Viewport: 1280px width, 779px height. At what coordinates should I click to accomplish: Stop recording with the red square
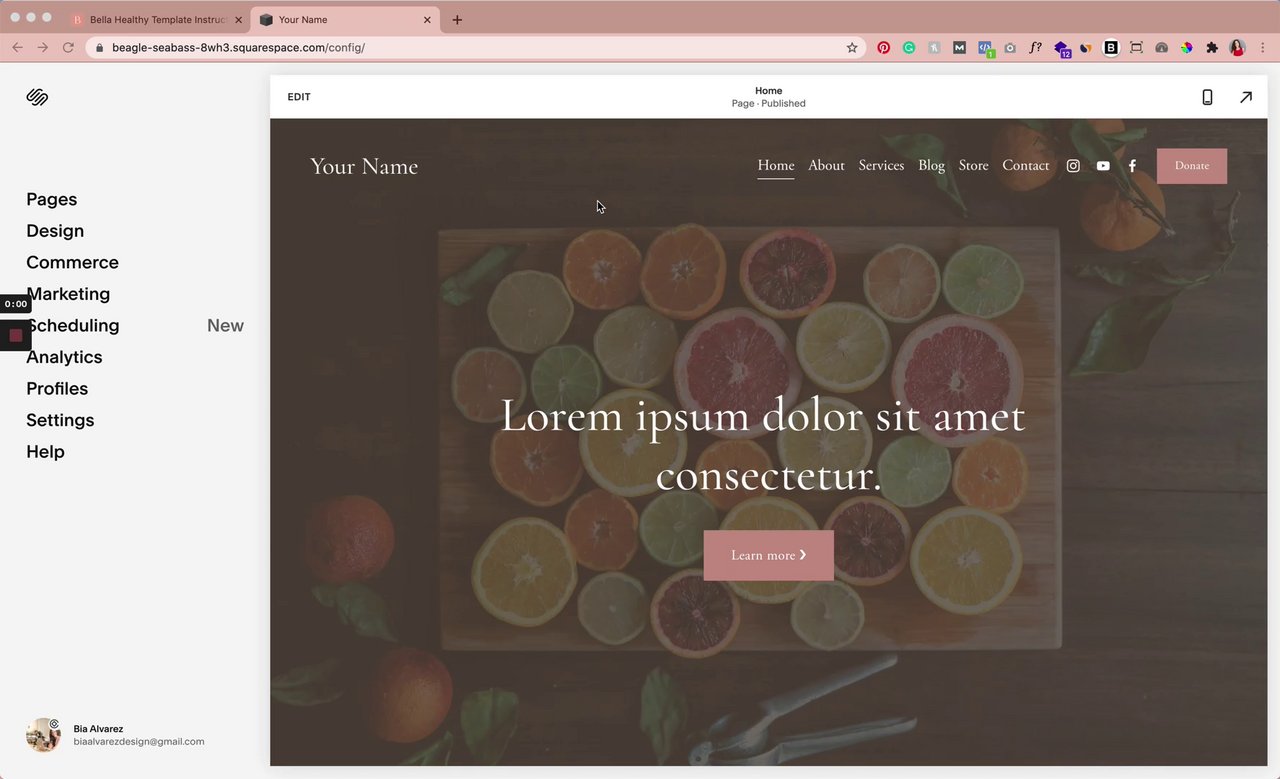click(16, 335)
